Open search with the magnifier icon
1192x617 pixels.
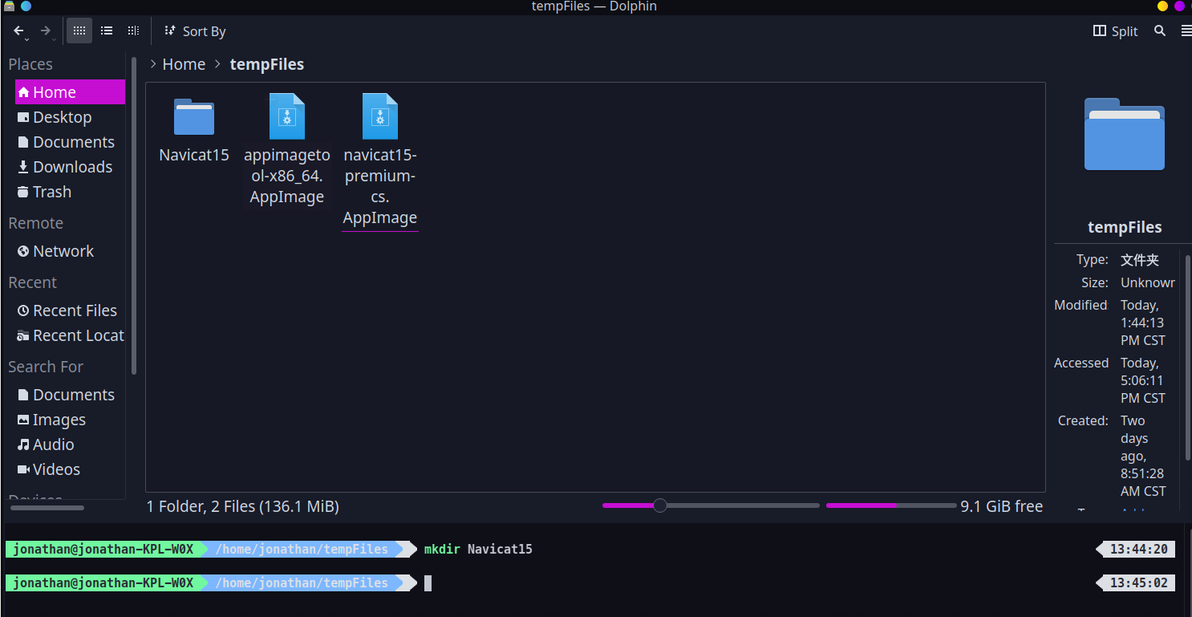(x=1159, y=30)
